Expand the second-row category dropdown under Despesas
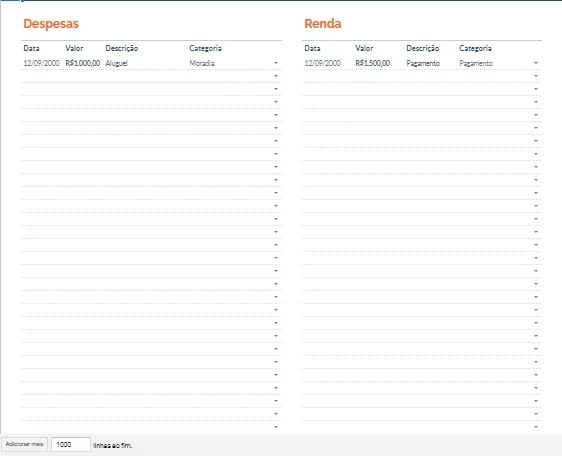 (x=276, y=76)
